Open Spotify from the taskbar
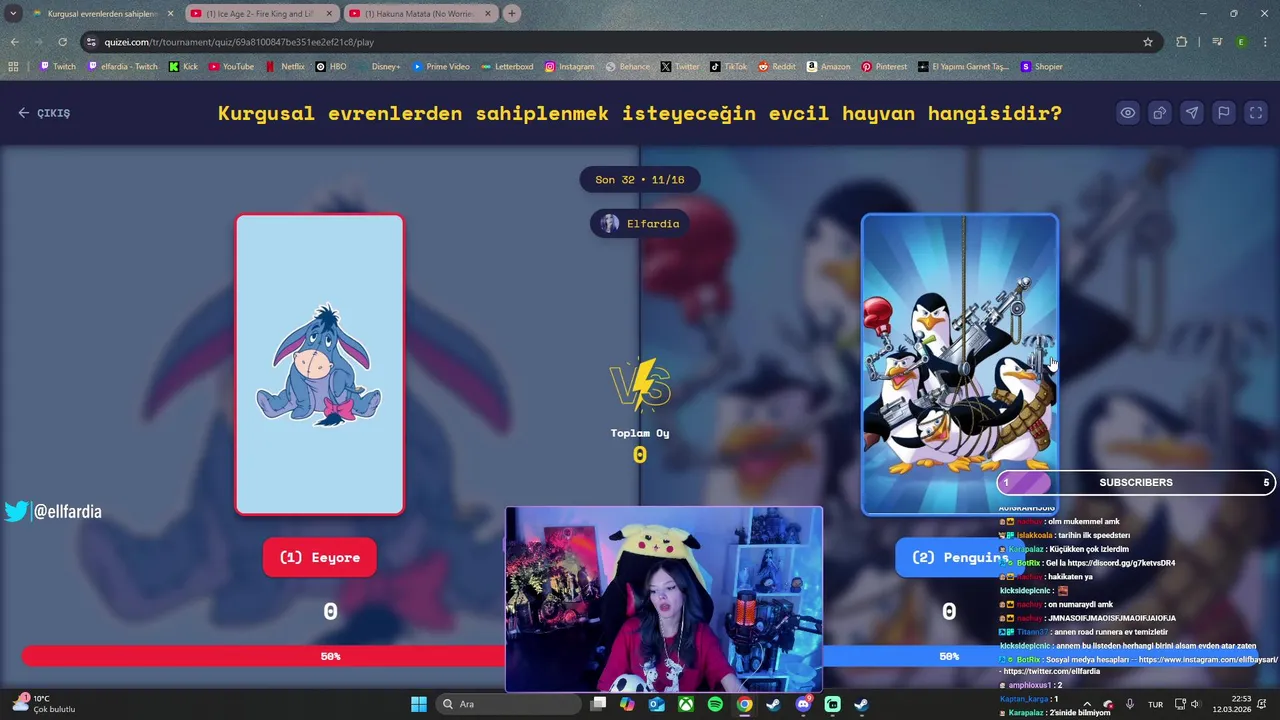The height and width of the screenshot is (720, 1280). [x=715, y=704]
